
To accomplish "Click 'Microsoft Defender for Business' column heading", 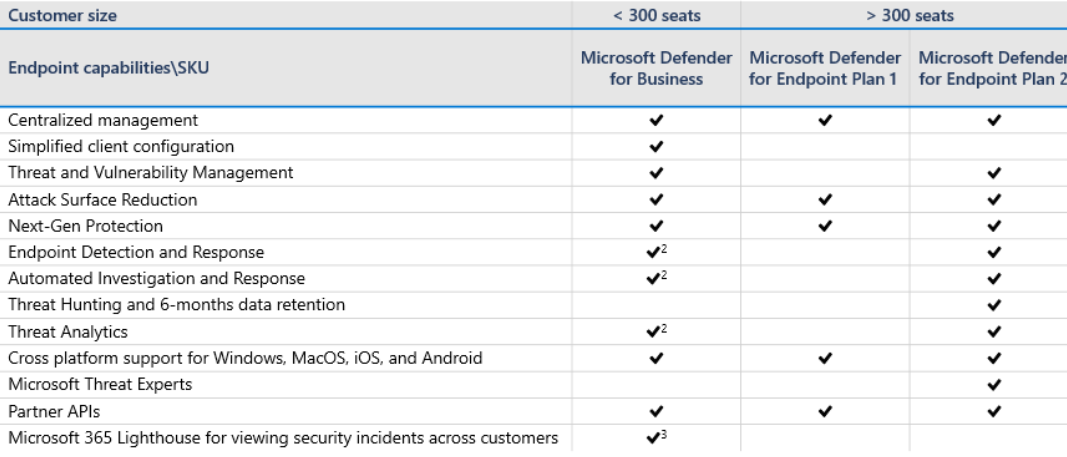I will [657, 68].
